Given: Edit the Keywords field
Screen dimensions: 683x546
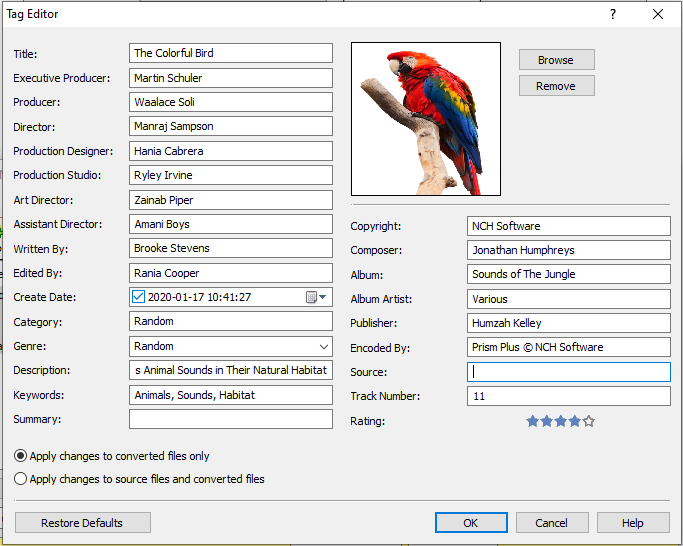Looking at the screenshot, I should [231, 395].
